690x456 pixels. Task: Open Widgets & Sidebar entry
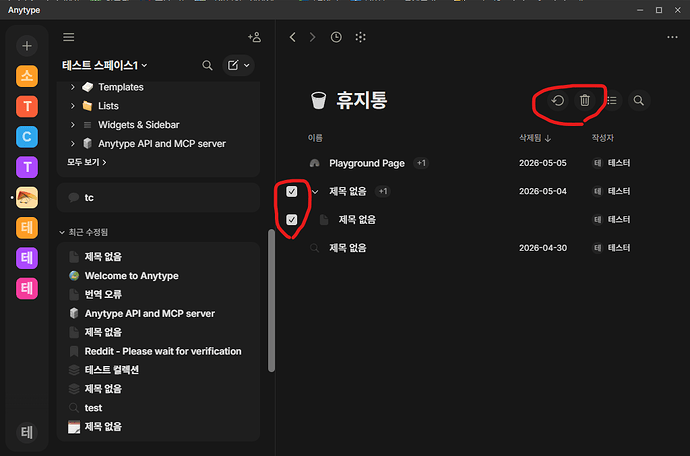[x=139, y=125]
